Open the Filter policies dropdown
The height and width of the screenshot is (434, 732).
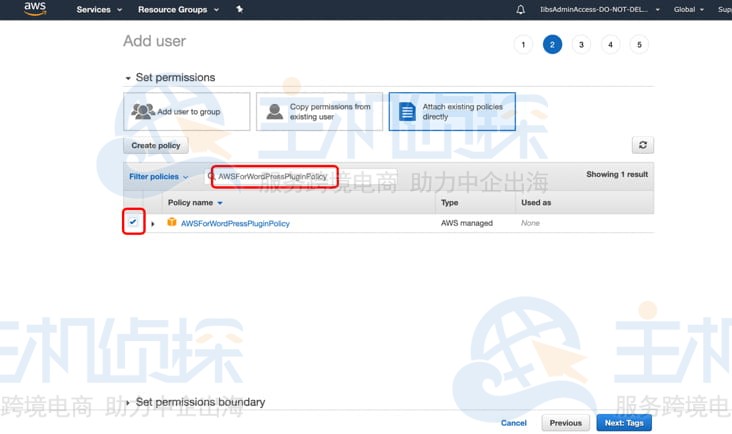click(158, 177)
